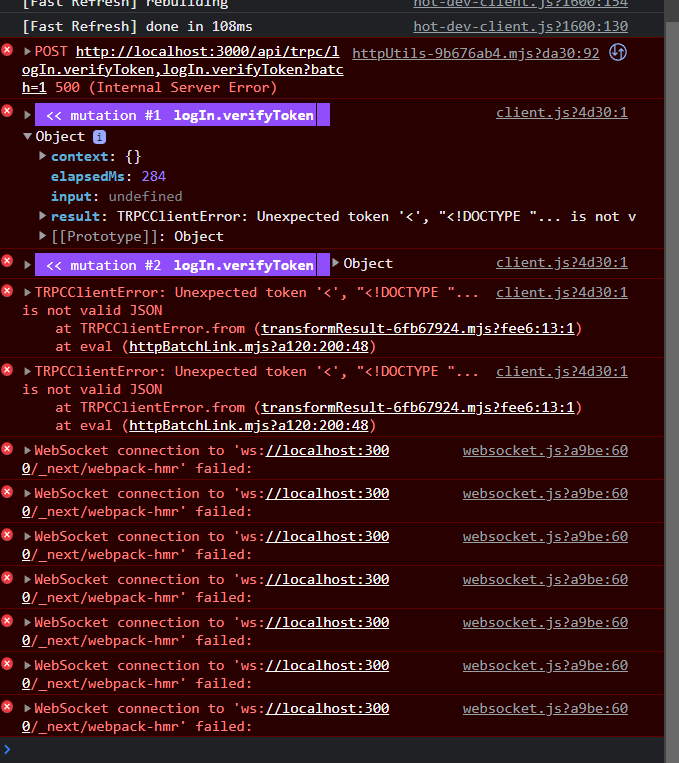Open client.js?4d30:1 link on mutation #2 row
The image size is (679, 763).
pyautogui.click(x=562, y=262)
